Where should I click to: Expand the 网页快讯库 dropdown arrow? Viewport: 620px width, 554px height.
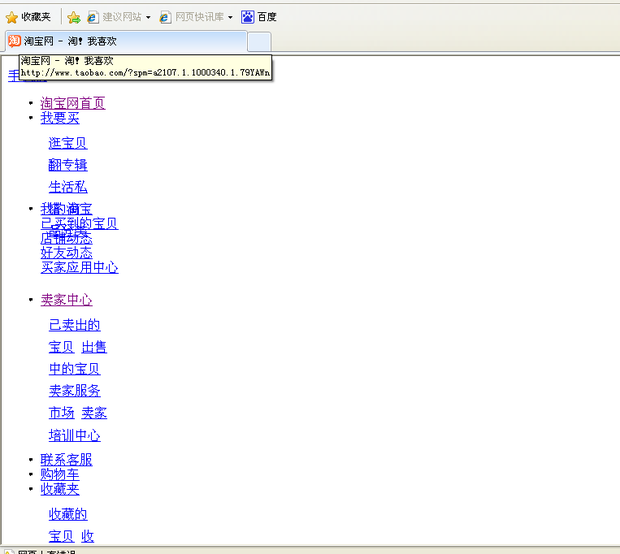(229, 18)
